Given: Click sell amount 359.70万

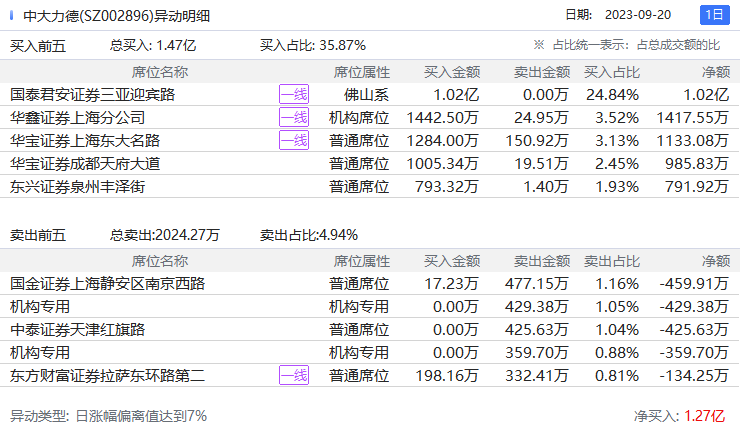Looking at the screenshot, I should (x=537, y=353).
